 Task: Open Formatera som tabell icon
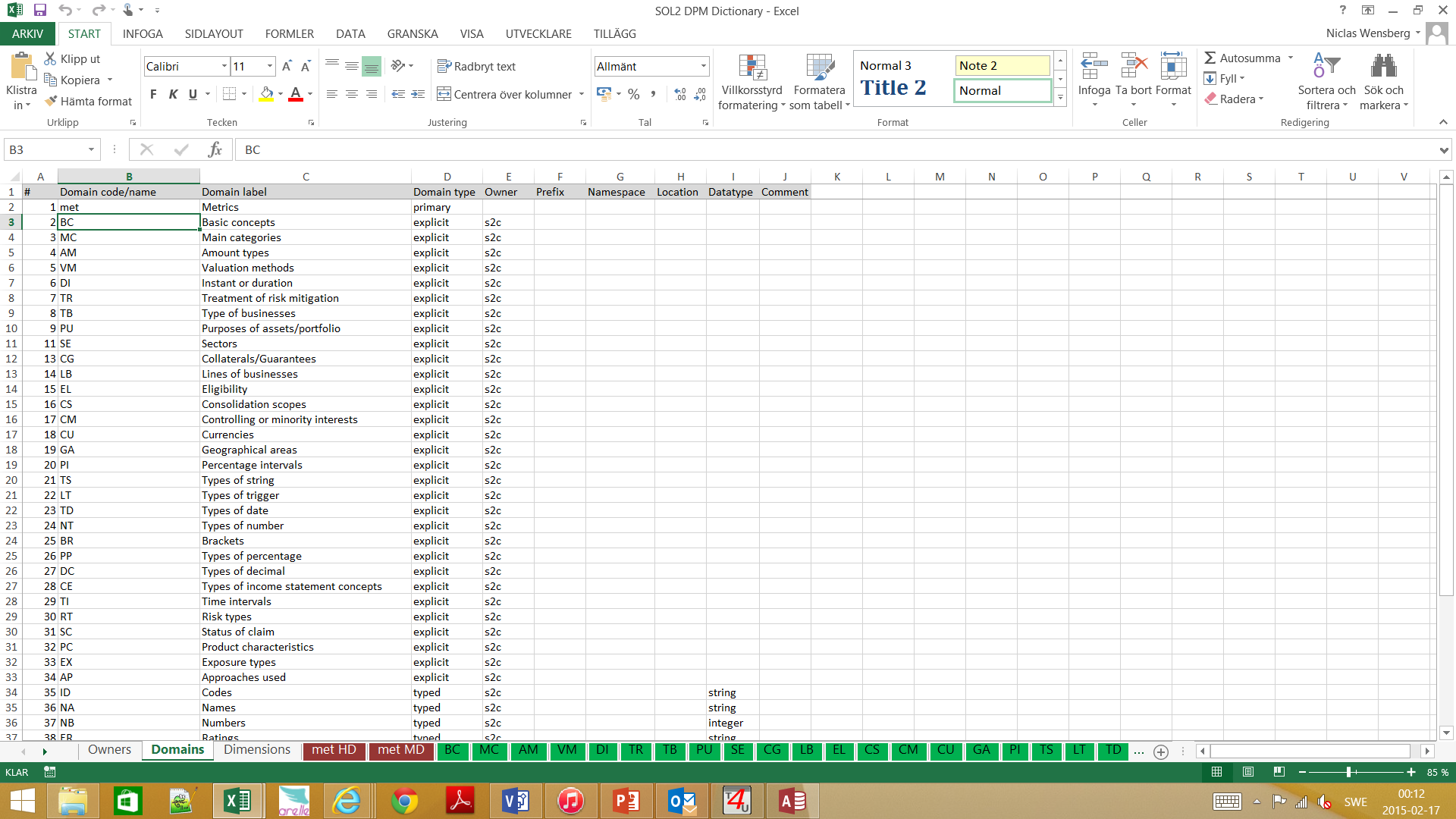[820, 67]
